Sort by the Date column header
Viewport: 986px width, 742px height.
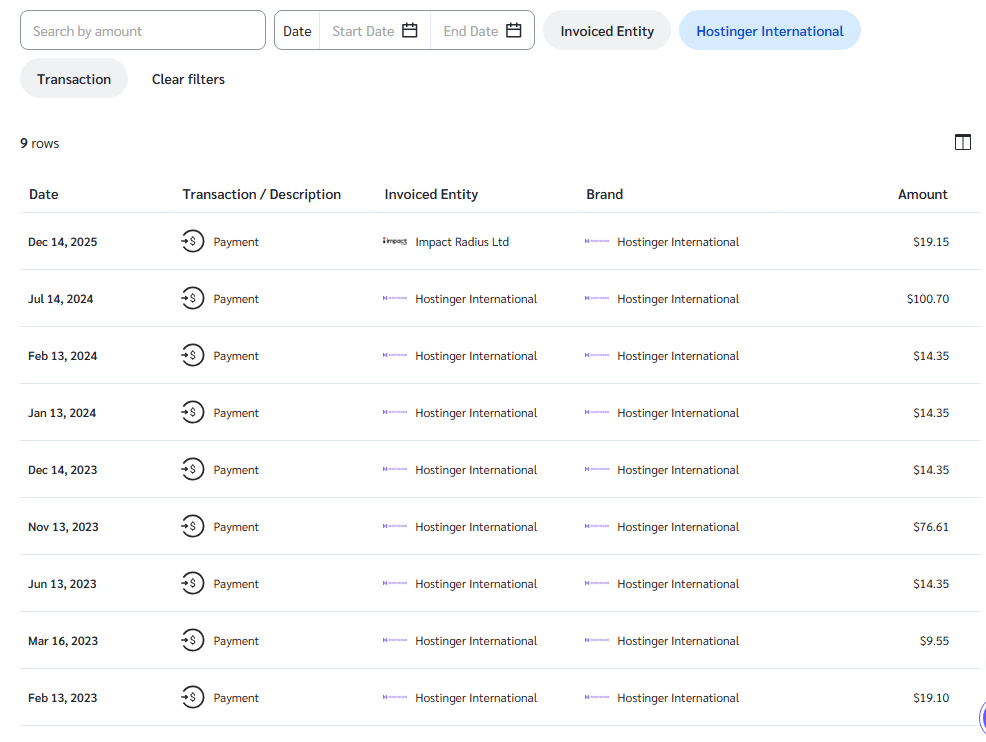click(x=43, y=194)
